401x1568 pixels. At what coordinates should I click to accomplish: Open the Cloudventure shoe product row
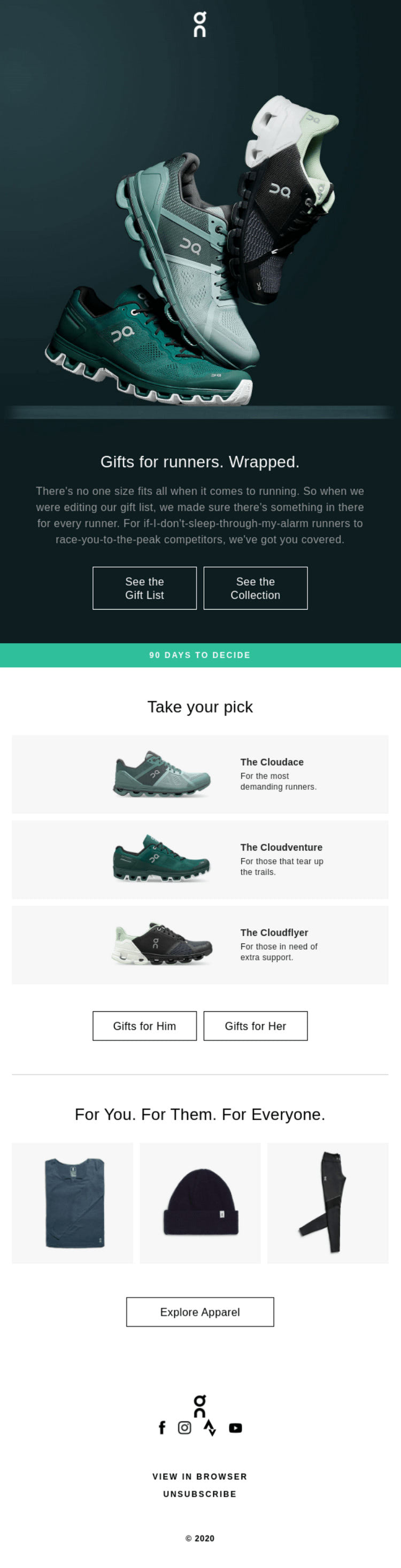[200, 859]
